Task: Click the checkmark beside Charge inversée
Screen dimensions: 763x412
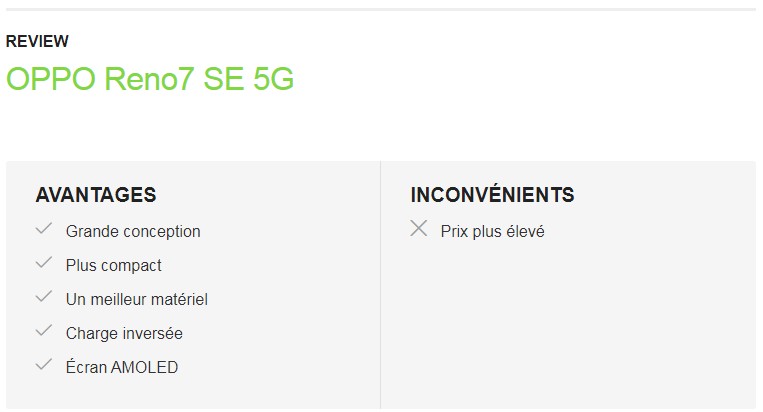Action: (x=43, y=331)
